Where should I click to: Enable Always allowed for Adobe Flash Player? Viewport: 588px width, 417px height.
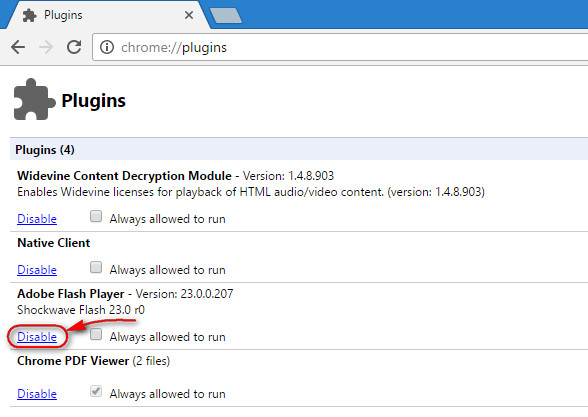[x=96, y=334]
